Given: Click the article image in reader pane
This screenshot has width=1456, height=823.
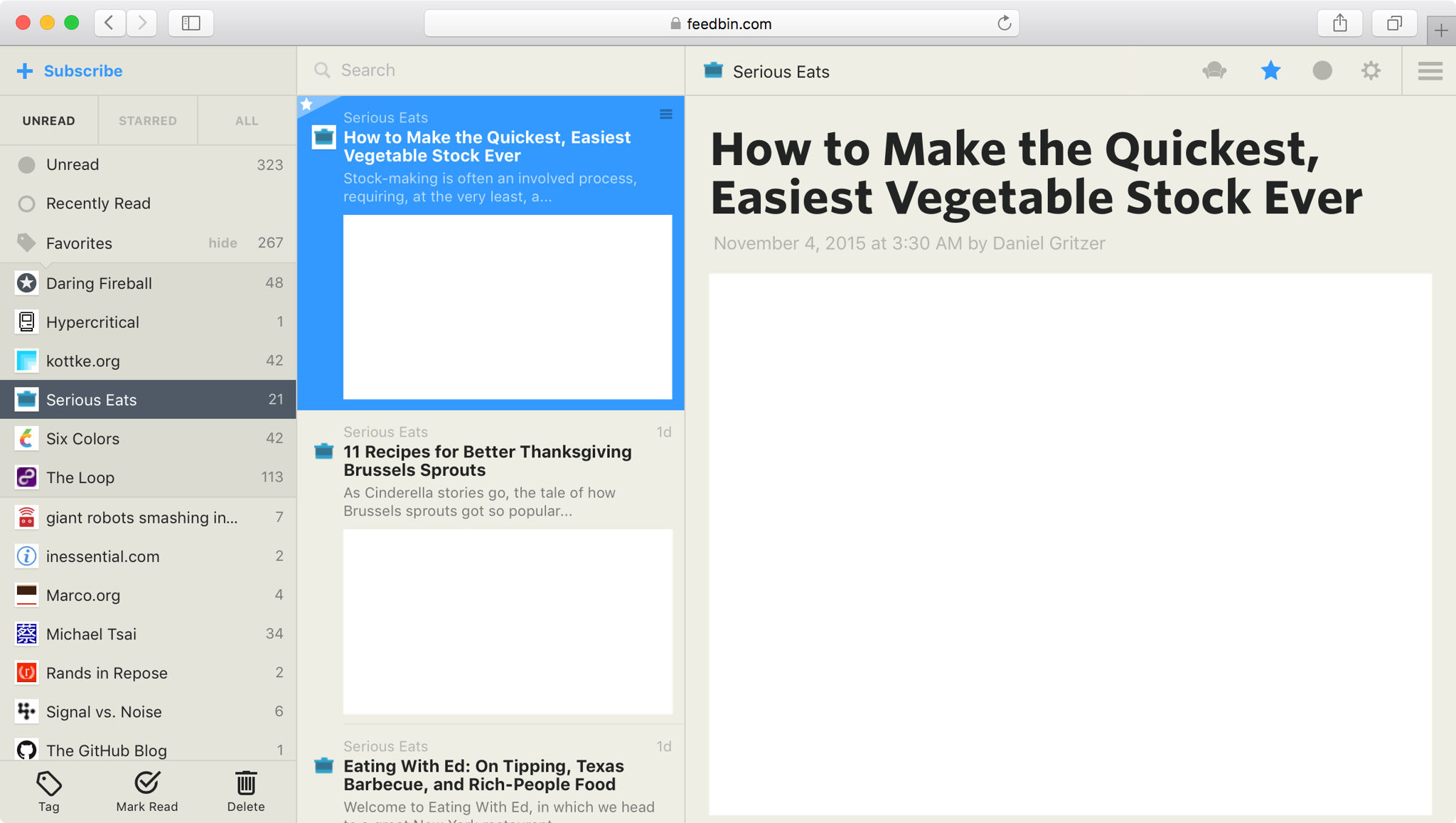Looking at the screenshot, I should 1070,544.
